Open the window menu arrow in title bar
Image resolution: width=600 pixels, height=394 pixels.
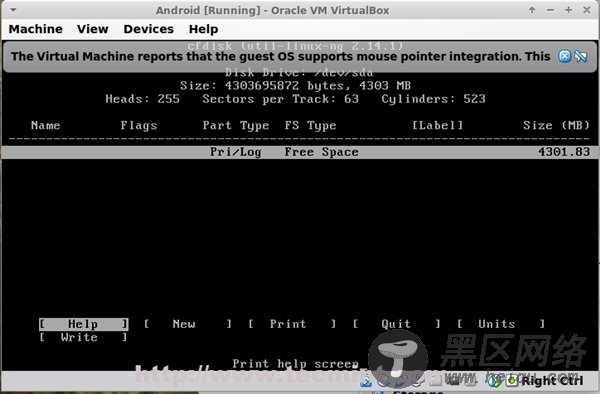(13, 10)
